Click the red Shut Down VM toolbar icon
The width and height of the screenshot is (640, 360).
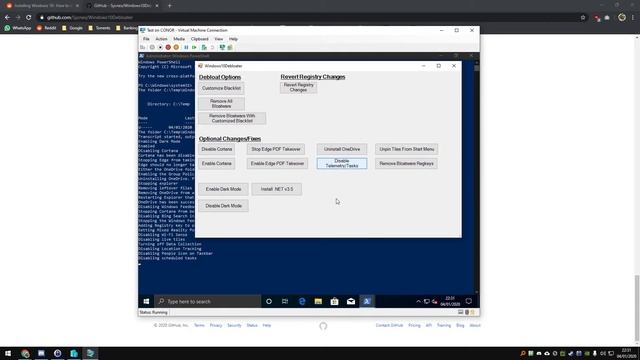click(x=168, y=47)
